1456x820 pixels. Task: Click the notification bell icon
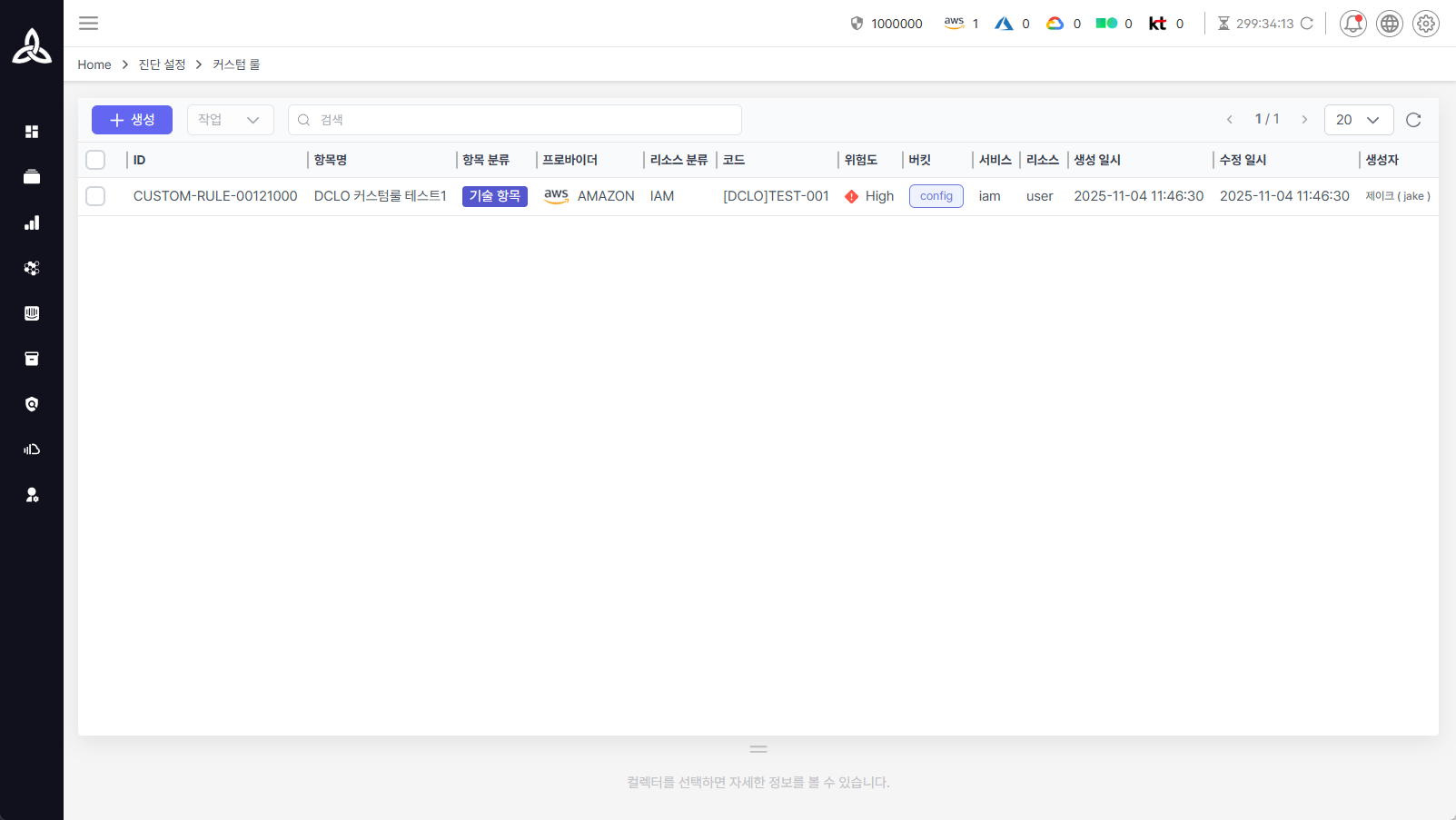click(x=1352, y=24)
